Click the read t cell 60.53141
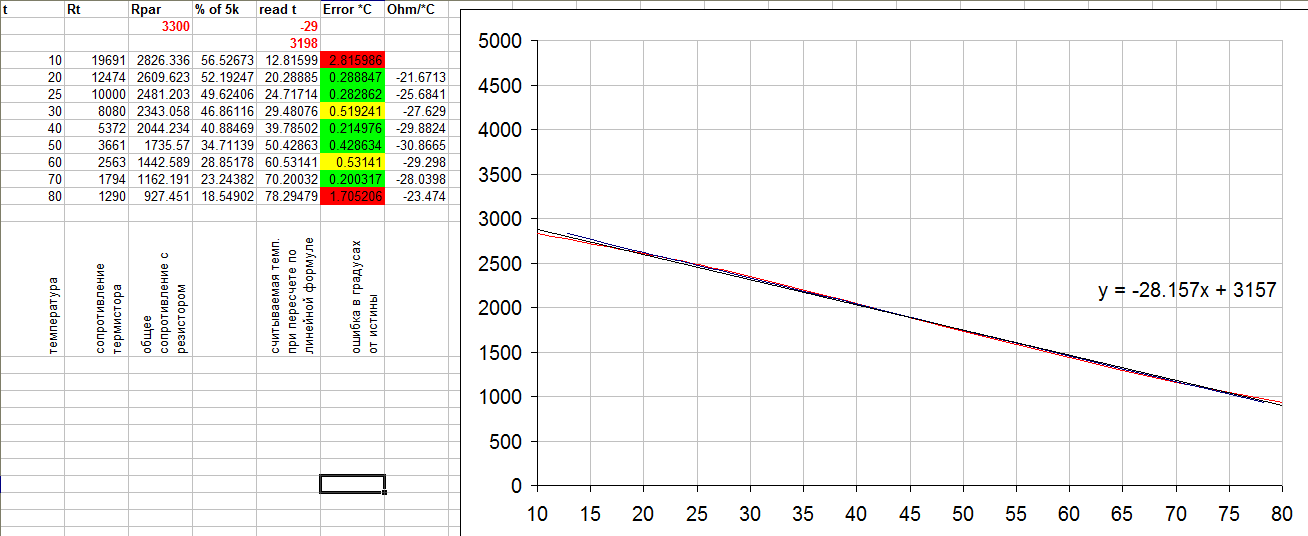1308x536 pixels. click(288, 162)
